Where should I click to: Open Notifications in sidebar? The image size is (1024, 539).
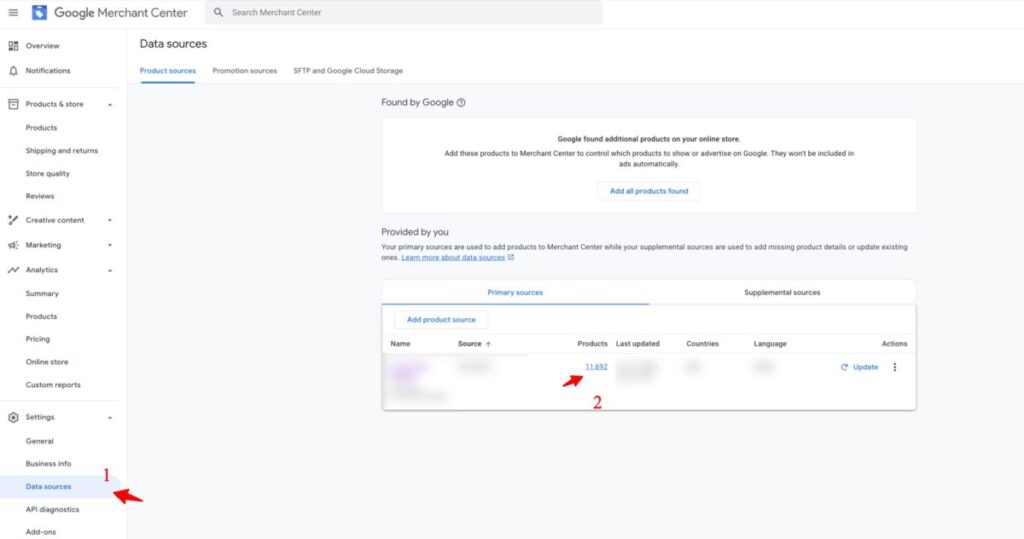[x=48, y=71]
